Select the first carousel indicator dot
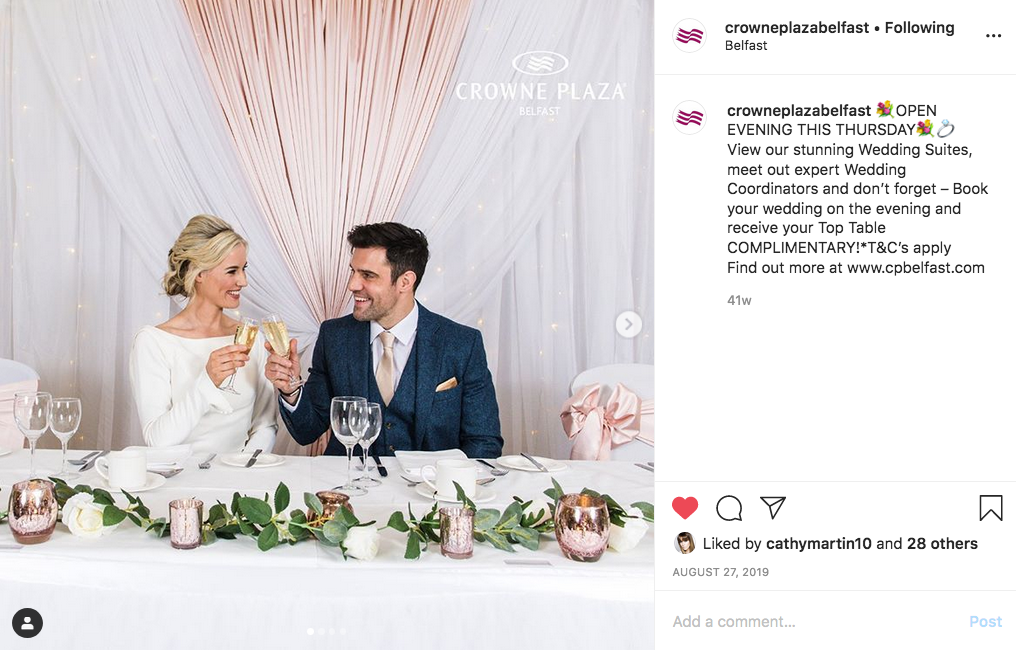Image resolution: width=1016 pixels, height=650 pixels. (310, 631)
